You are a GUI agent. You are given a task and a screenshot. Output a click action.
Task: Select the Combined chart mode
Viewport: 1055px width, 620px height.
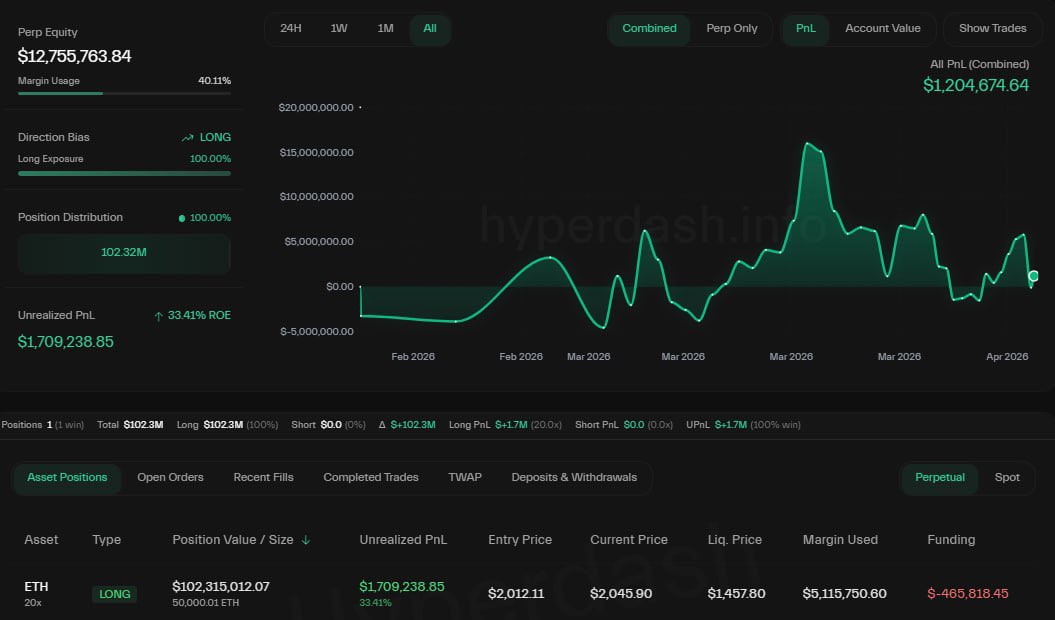coord(649,29)
